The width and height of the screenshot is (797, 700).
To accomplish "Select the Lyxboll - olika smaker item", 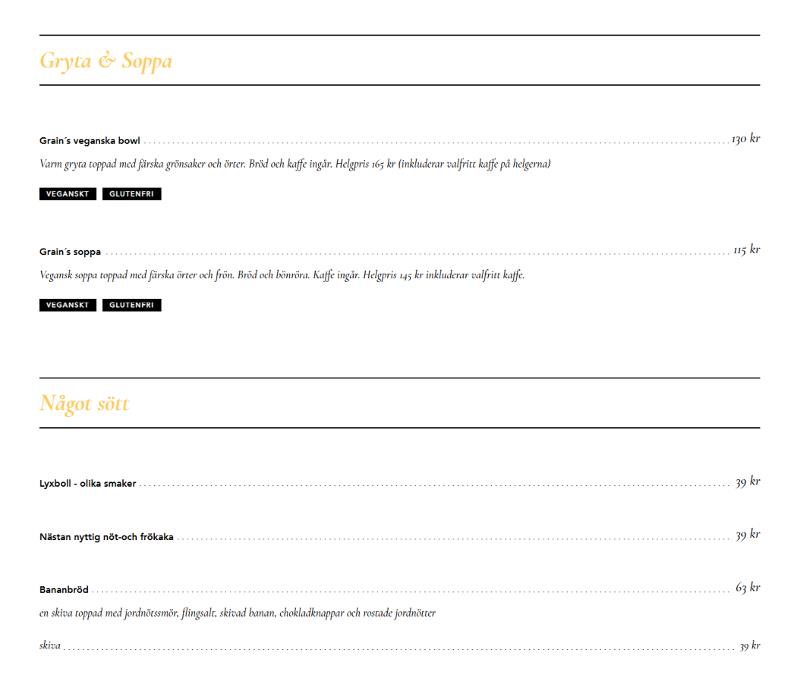I will click(x=87, y=483).
